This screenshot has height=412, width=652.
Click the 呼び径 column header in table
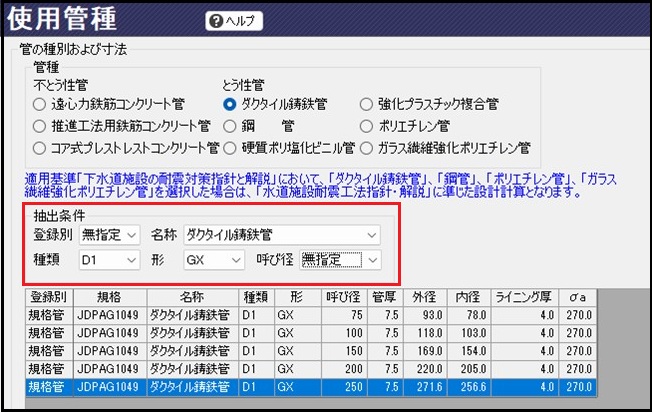pos(344,297)
